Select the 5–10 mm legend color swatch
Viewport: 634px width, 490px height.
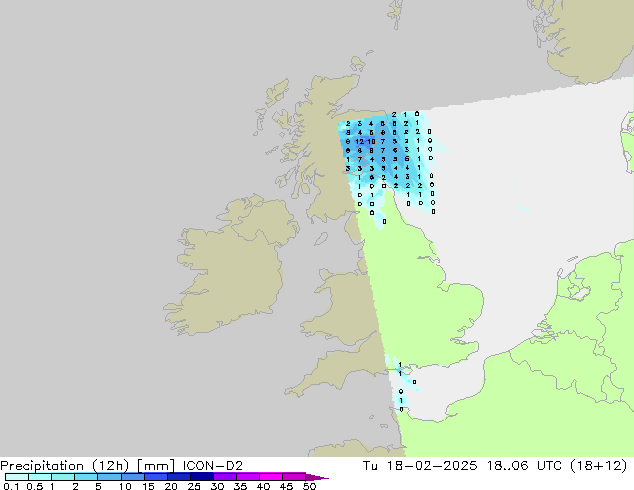pos(109,477)
